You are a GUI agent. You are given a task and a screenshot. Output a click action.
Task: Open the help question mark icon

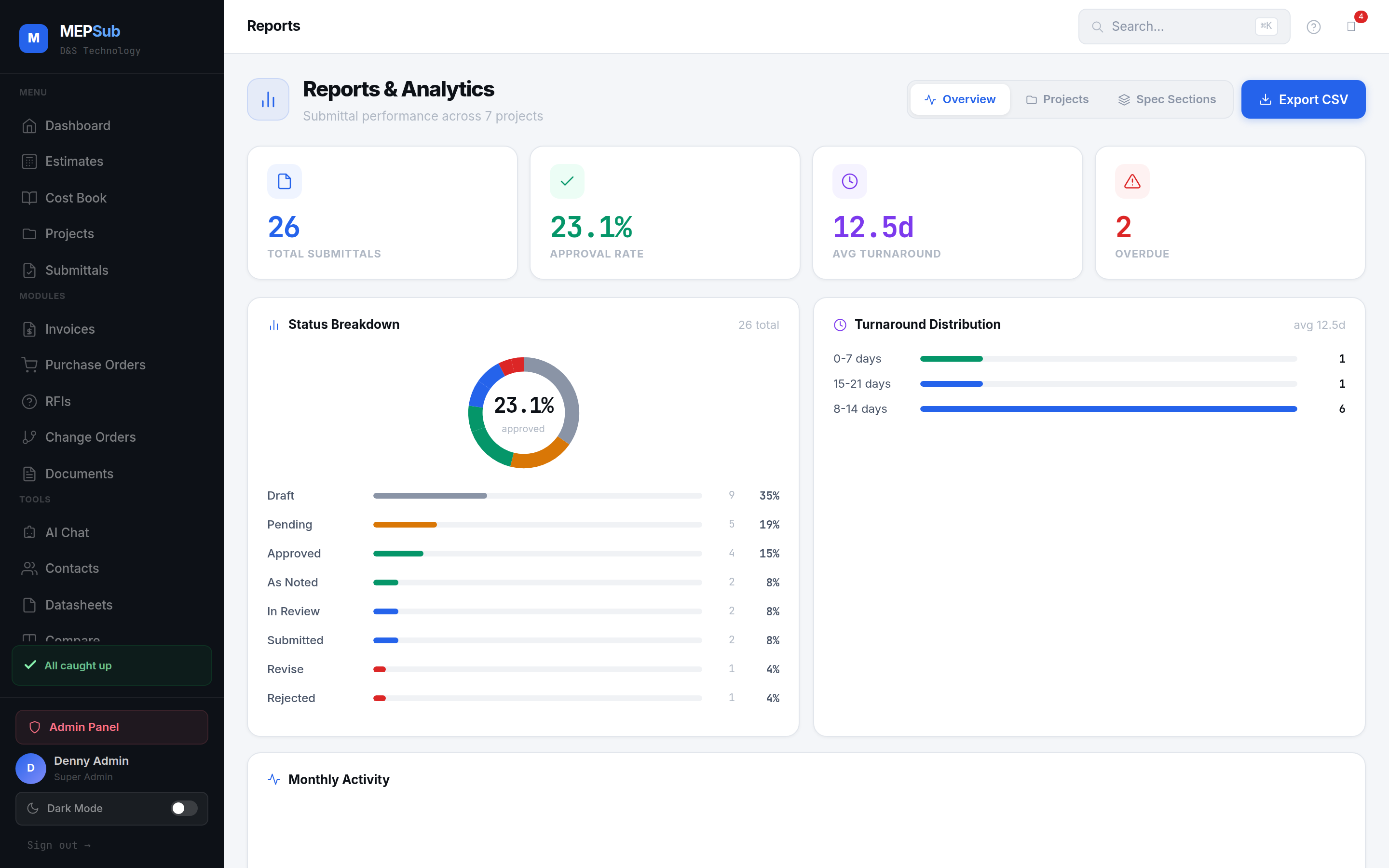tap(1314, 27)
